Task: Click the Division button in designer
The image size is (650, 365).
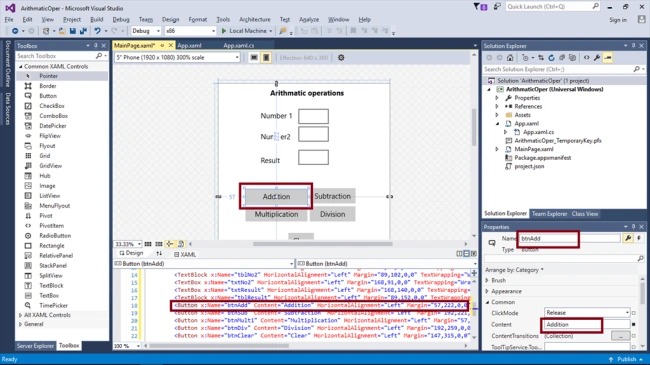Action: (x=332, y=214)
